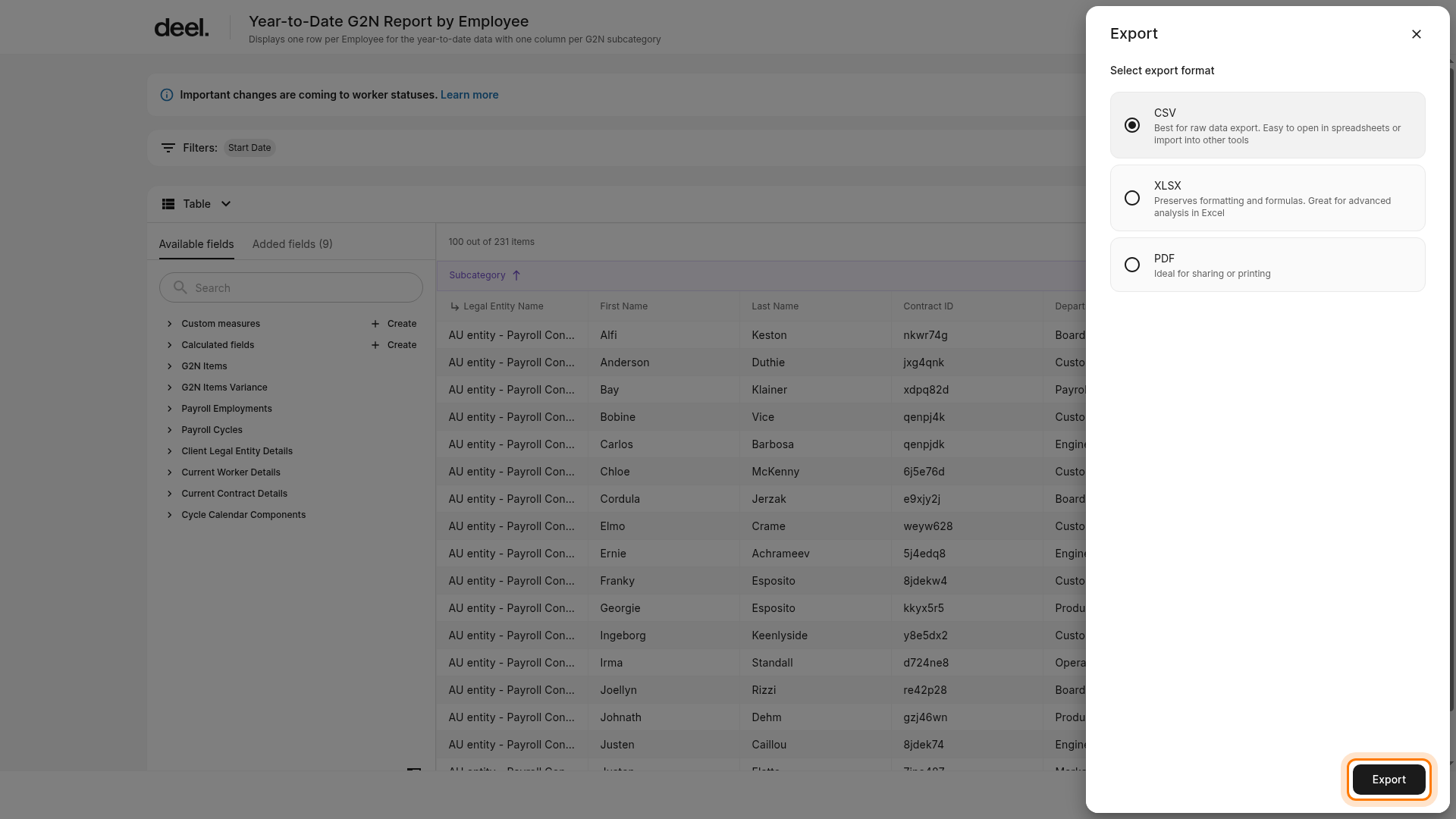Select the Keston last name cell
Viewport: 1456px width, 819px height.
pos(815,335)
